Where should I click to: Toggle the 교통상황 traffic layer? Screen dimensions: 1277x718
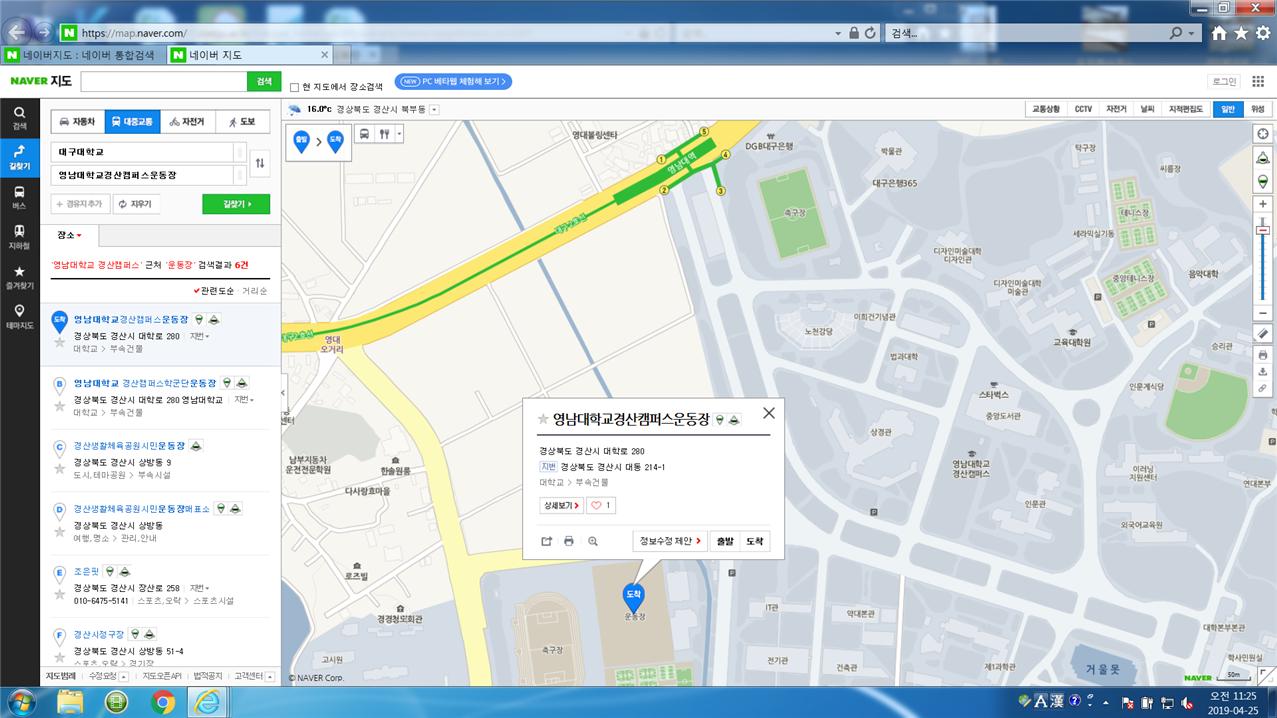pyautogui.click(x=1046, y=109)
